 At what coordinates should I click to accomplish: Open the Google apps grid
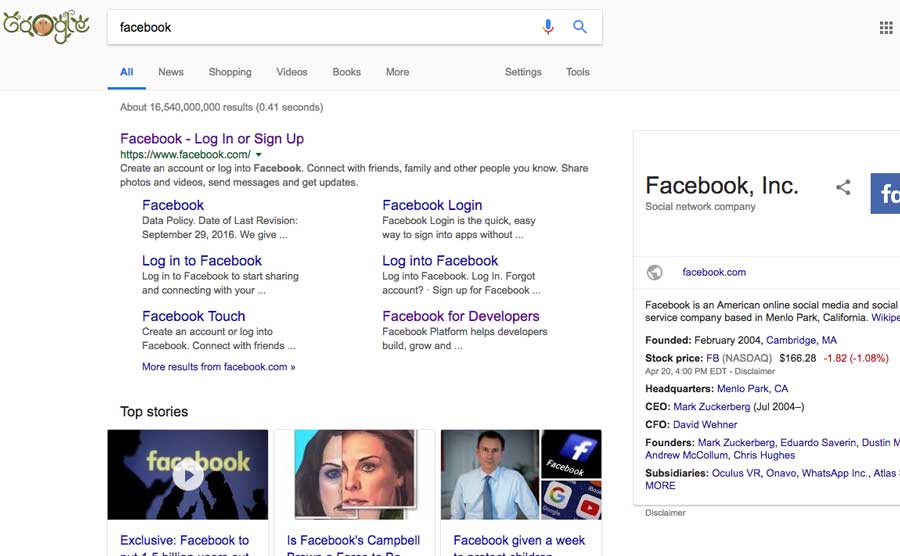(886, 28)
